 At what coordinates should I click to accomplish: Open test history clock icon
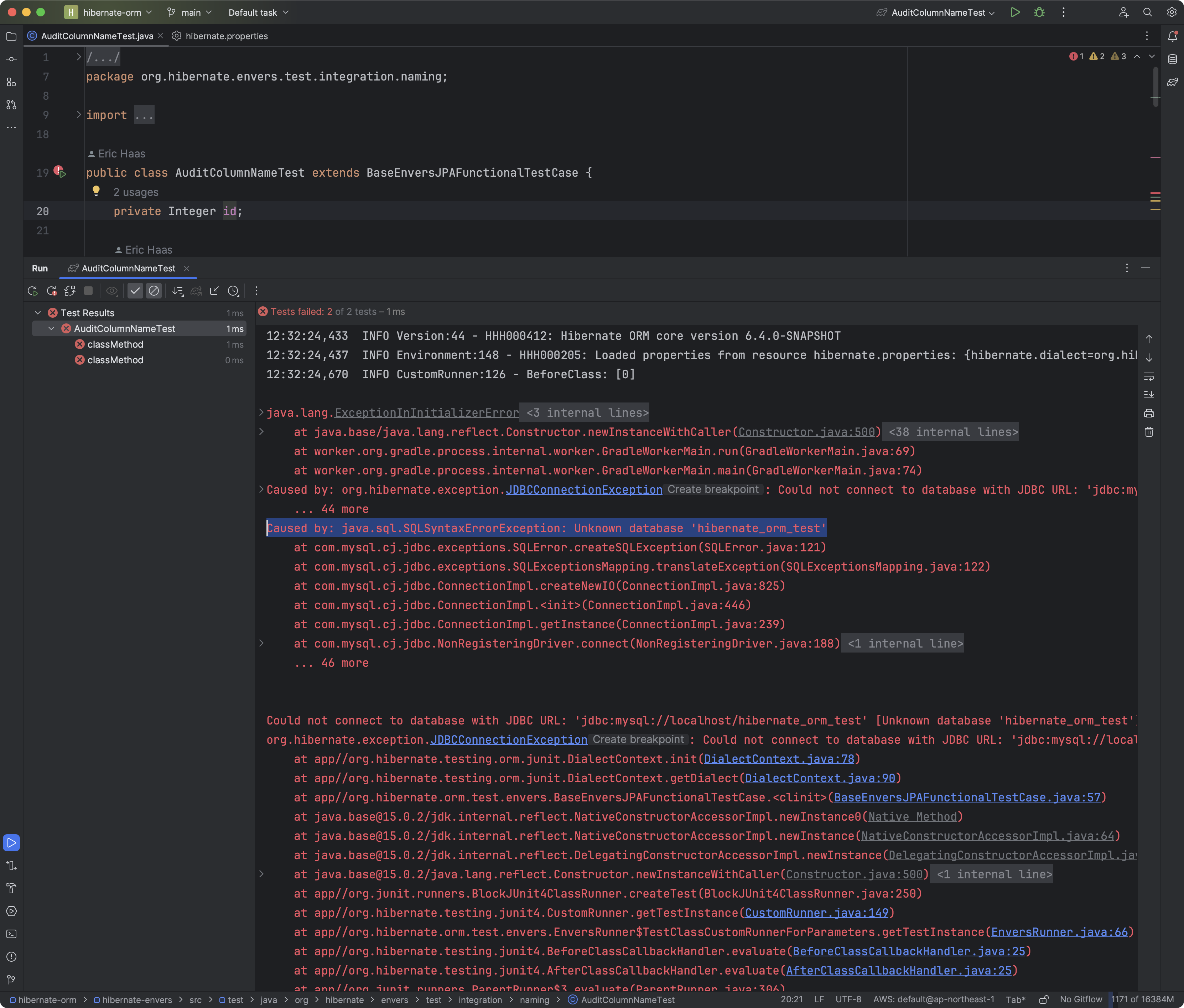pyautogui.click(x=233, y=291)
